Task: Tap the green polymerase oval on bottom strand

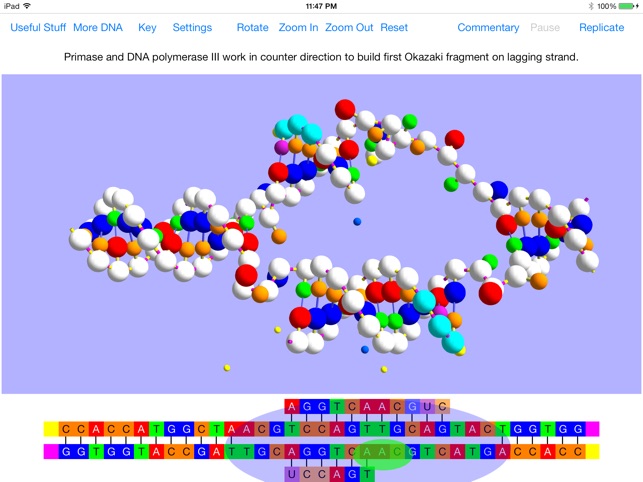Action: click(382, 453)
